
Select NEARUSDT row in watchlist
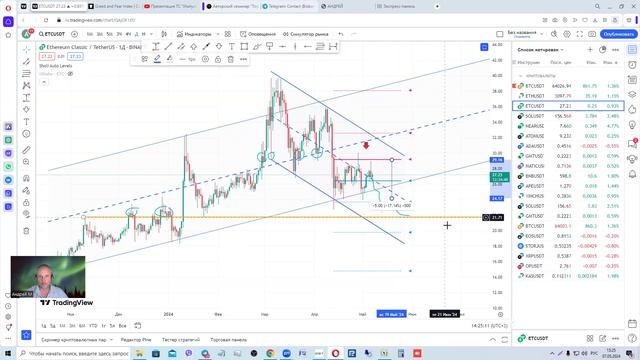(568, 126)
